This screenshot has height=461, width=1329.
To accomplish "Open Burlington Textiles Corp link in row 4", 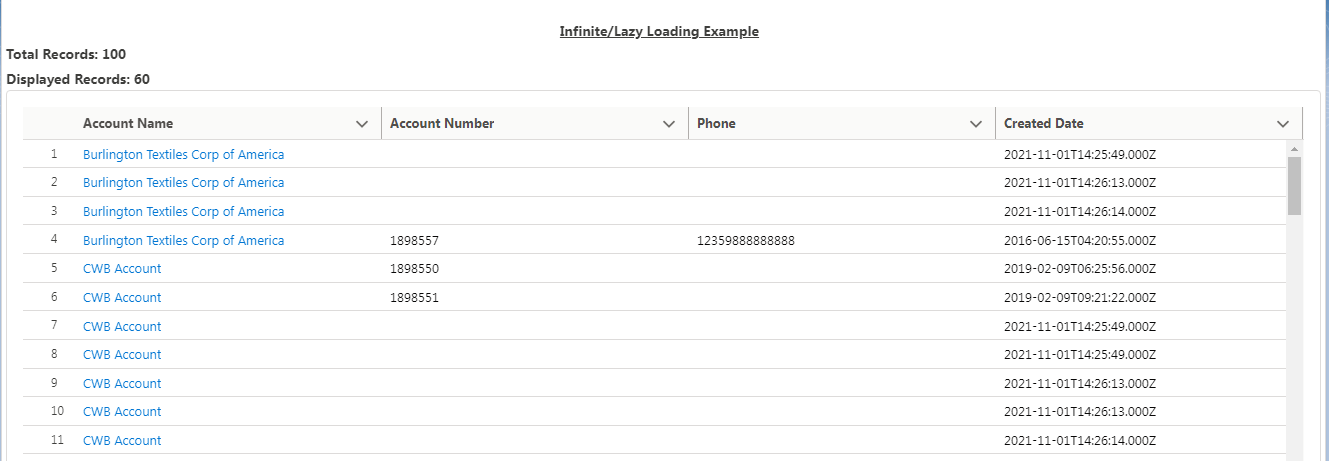I will (x=183, y=241).
